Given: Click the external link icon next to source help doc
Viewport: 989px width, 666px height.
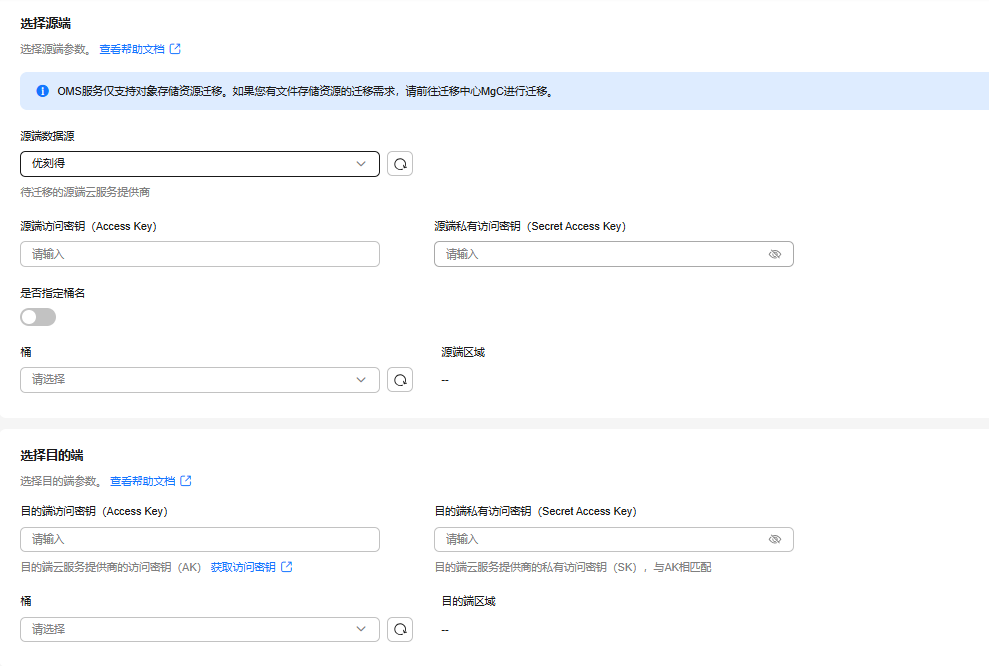Looking at the screenshot, I should pyautogui.click(x=175, y=49).
